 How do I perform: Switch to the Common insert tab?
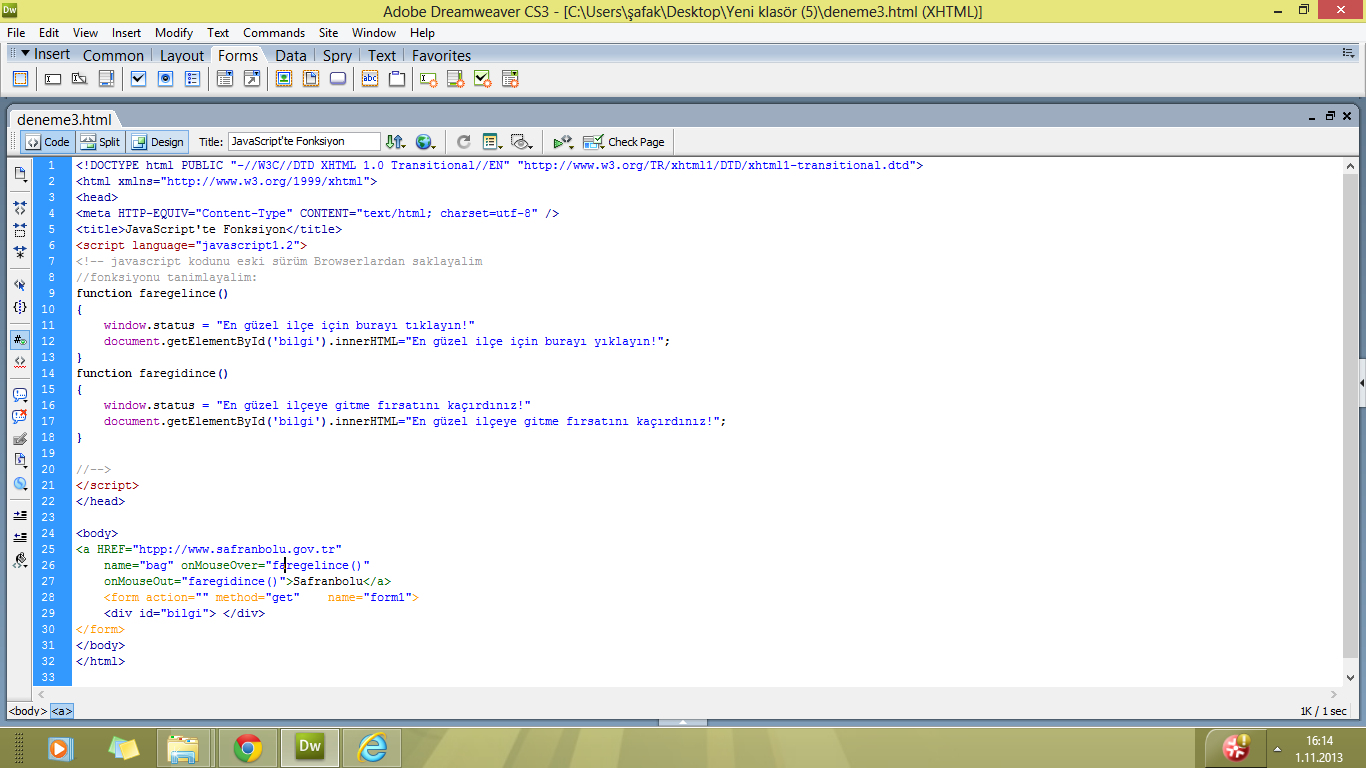[x=113, y=56]
